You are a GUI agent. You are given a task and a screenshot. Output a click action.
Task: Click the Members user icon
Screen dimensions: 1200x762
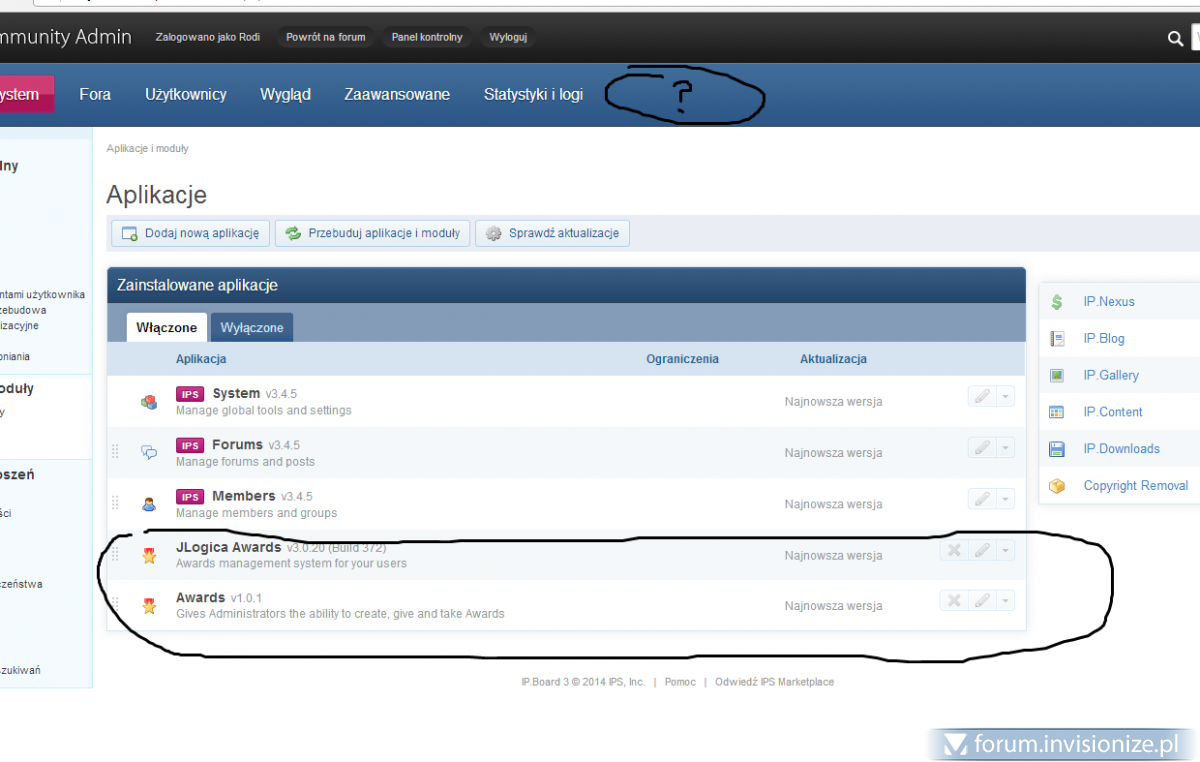149,504
